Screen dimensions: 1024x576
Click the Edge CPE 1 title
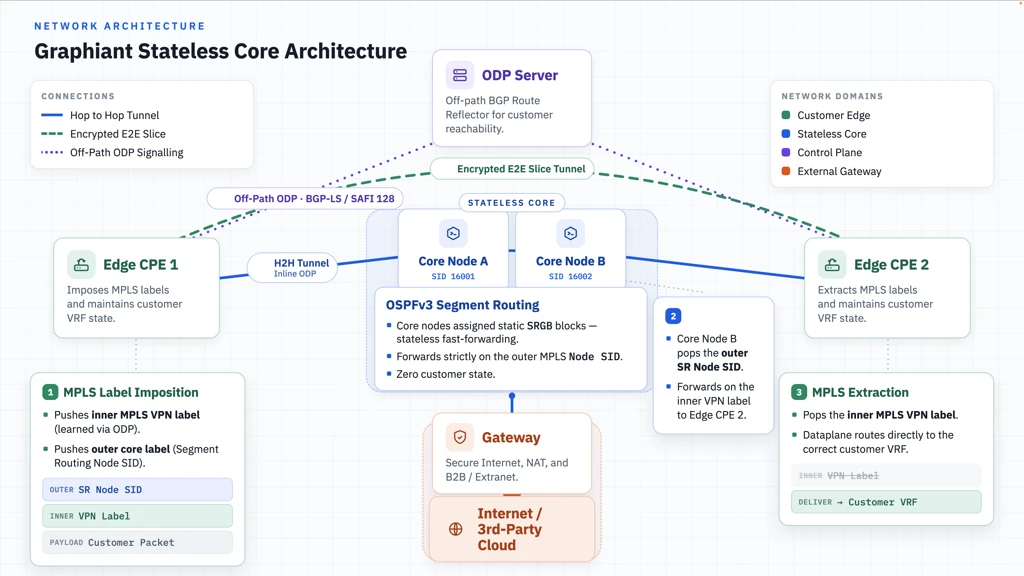(140, 264)
